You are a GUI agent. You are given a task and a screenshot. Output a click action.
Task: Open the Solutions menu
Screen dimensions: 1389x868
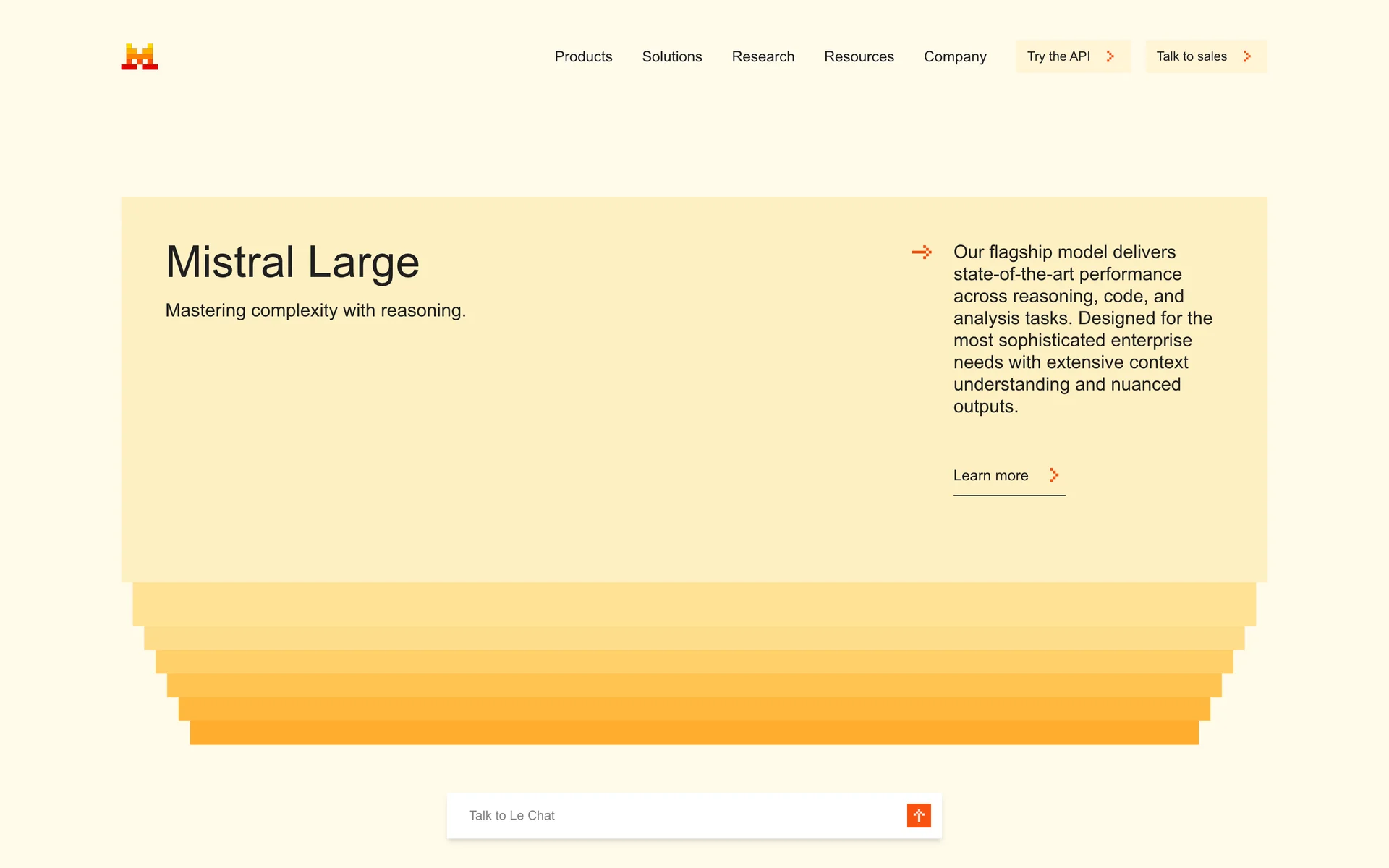point(671,56)
